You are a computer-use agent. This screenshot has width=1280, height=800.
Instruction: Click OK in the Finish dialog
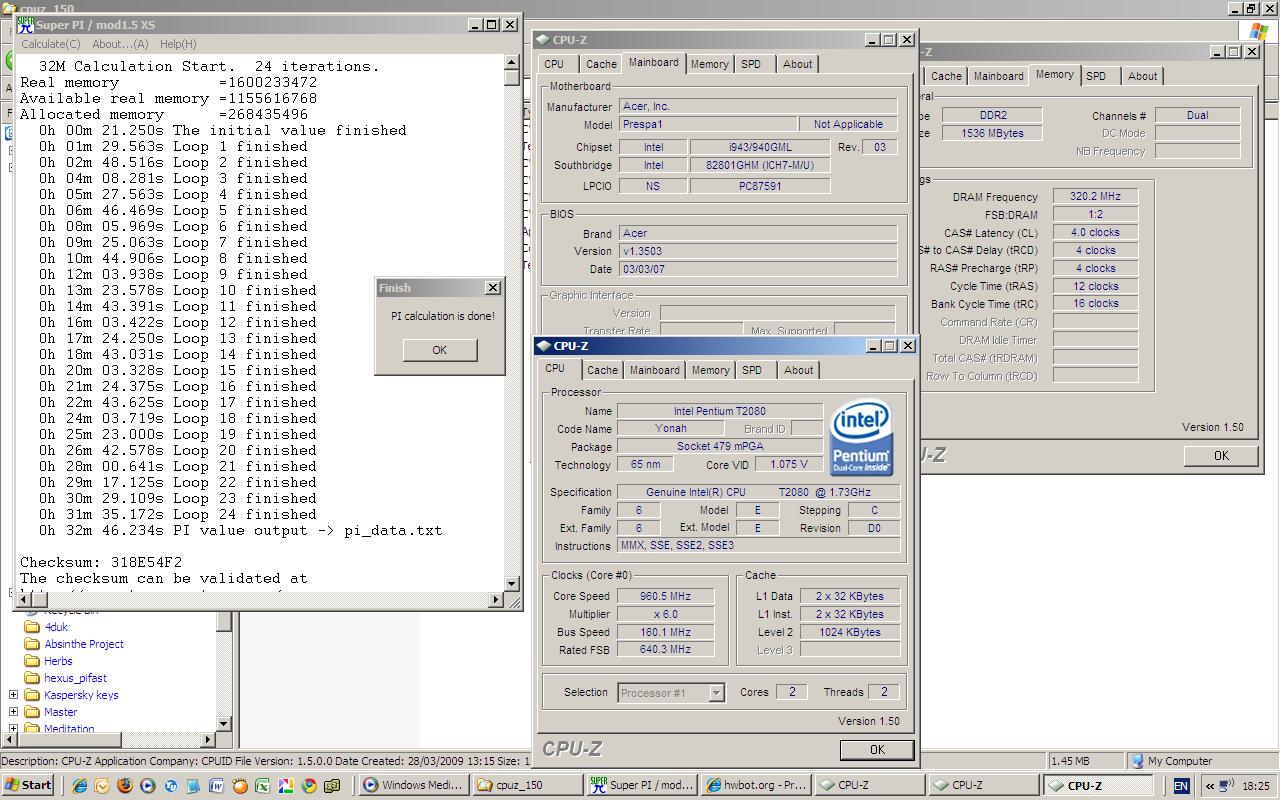[439, 350]
